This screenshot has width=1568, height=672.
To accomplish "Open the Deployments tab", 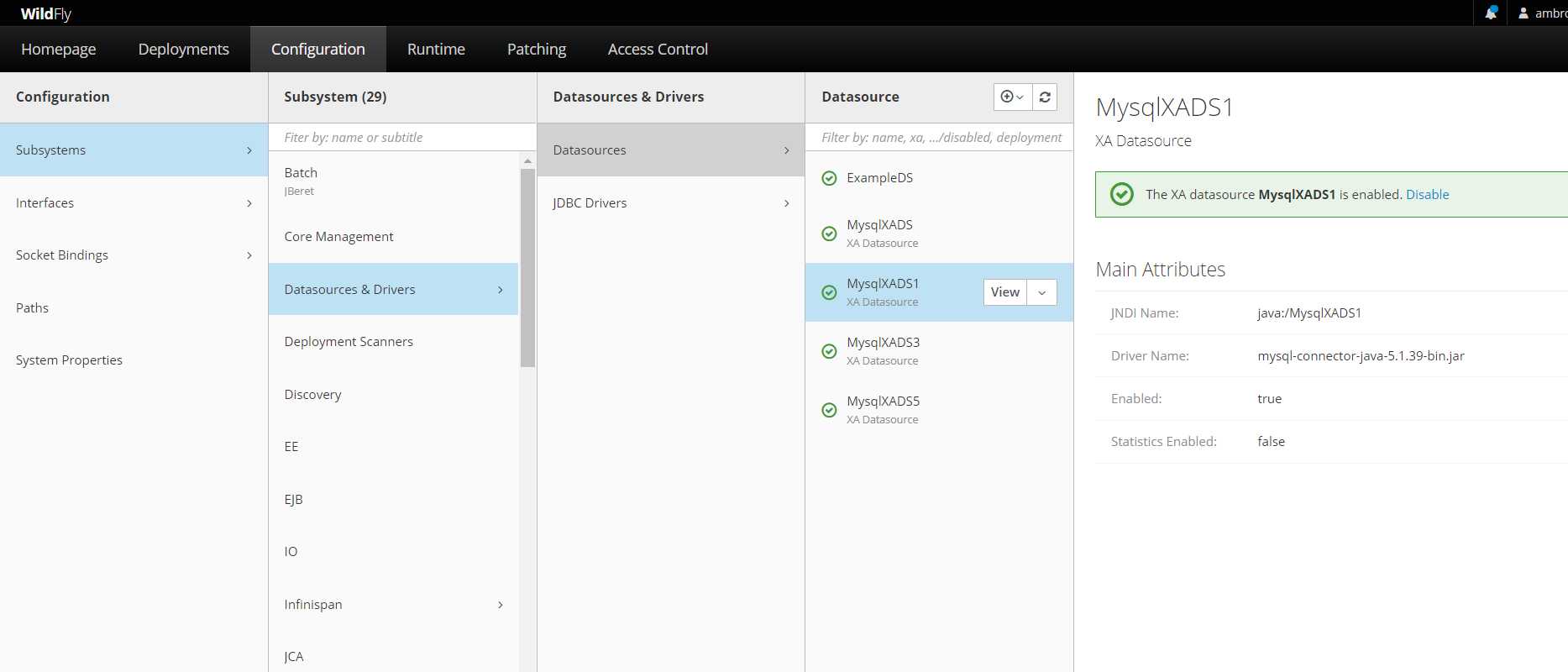I will click(184, 49).
